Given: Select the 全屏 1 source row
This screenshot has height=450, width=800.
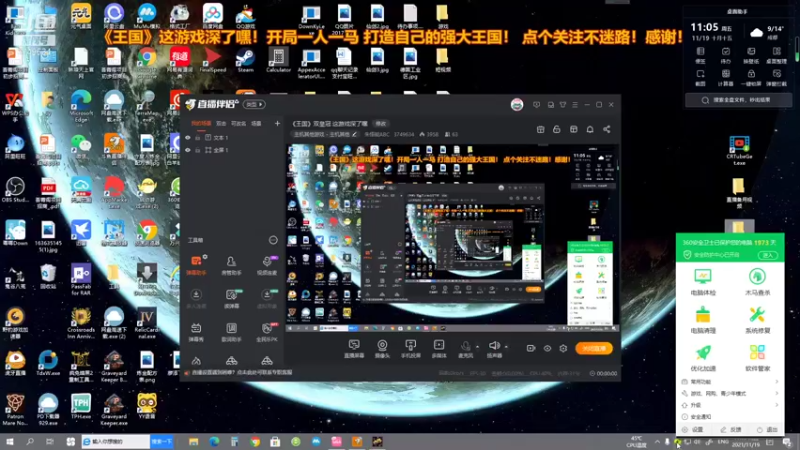Looking at the screenshot, I should click(232, 150).
